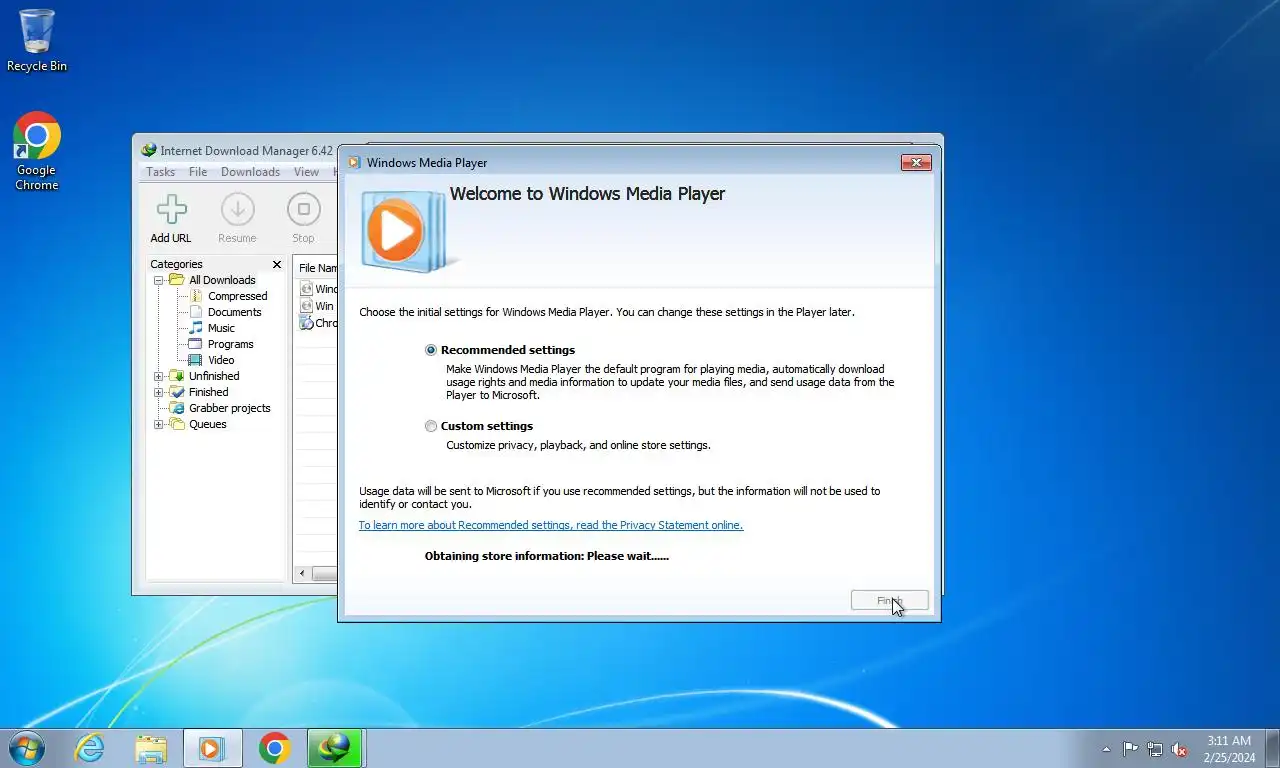Switch to Internet Download Manager taskbar button
Image resolution: width=1280 pixels, height=768 pixels.
point(334,748)
